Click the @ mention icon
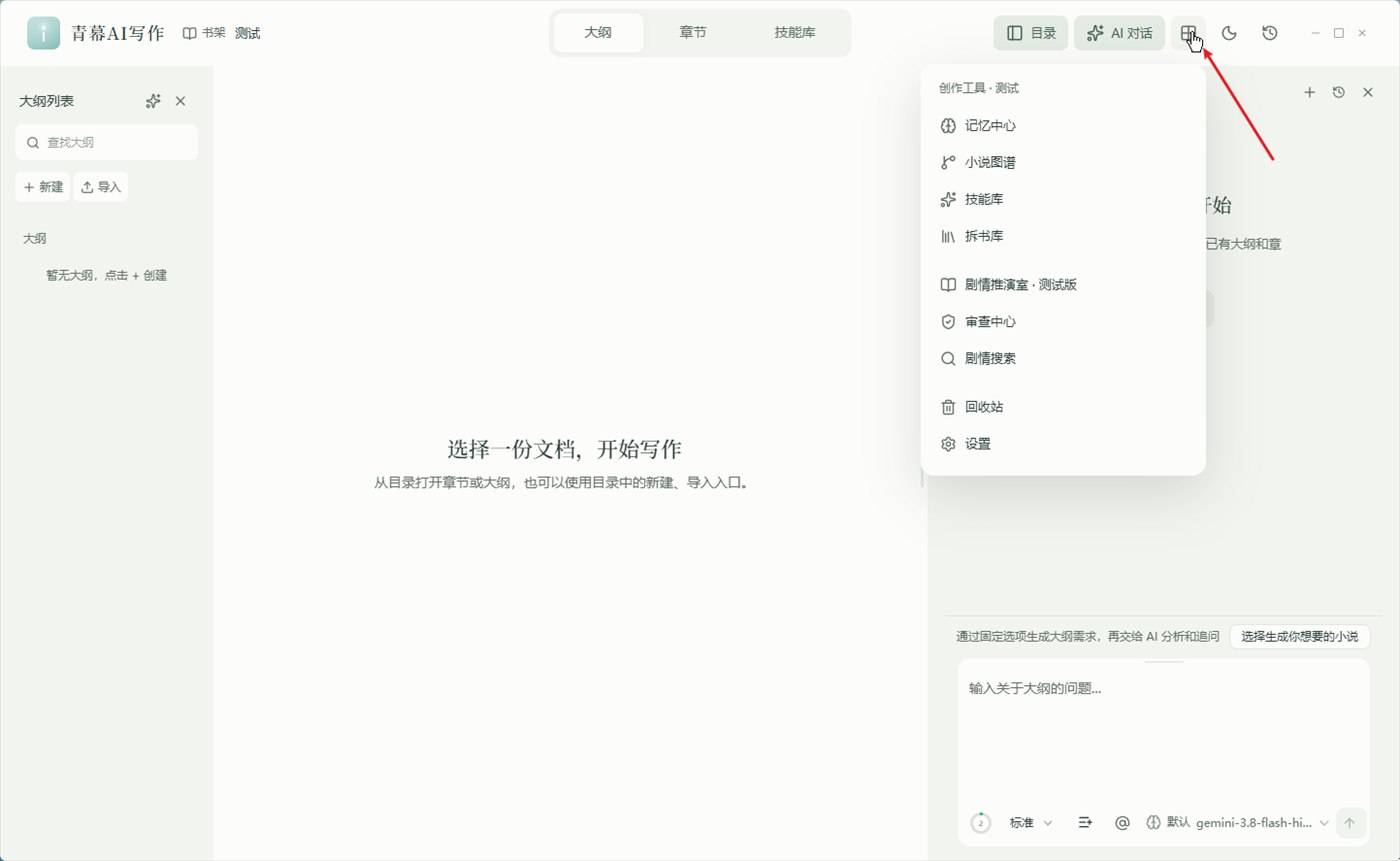This screenshot has width=1400, height=861. (1122, 822)
